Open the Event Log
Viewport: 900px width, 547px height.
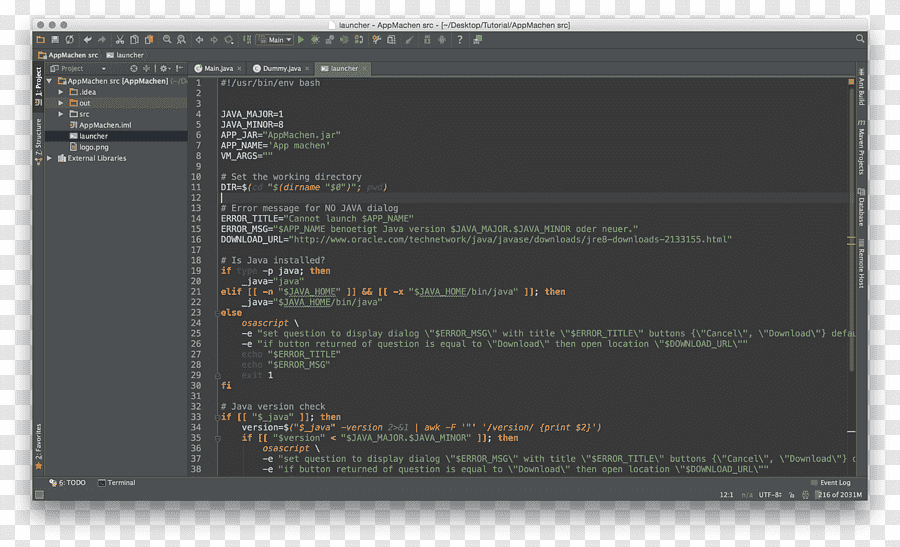click(831, 483)
